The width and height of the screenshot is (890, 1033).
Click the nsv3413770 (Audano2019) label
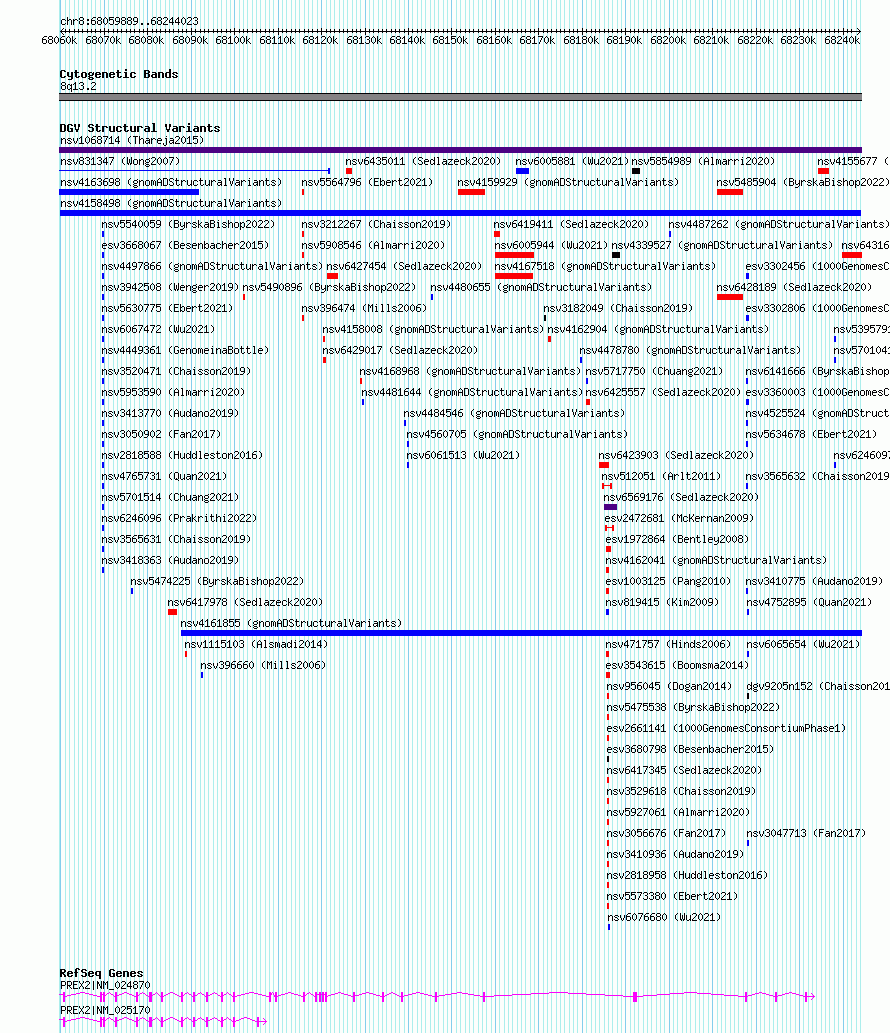170,414
